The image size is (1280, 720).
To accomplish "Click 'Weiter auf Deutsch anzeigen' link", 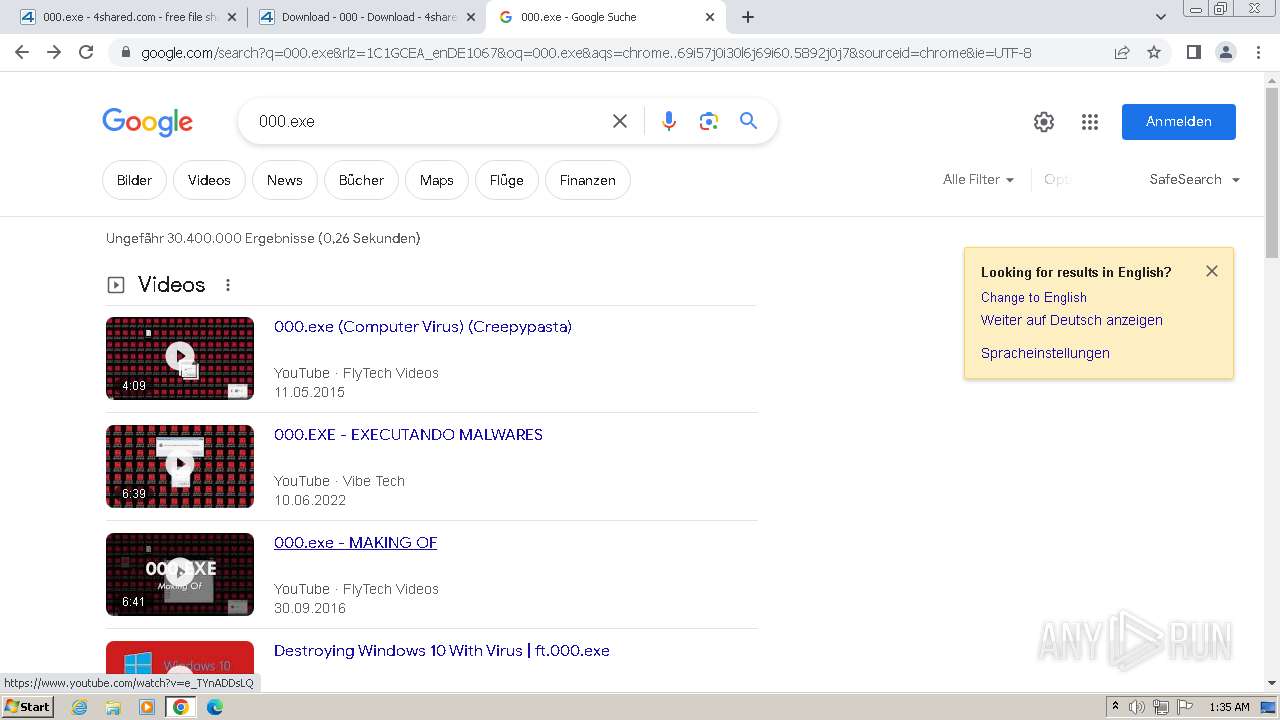I will 1072,321.
